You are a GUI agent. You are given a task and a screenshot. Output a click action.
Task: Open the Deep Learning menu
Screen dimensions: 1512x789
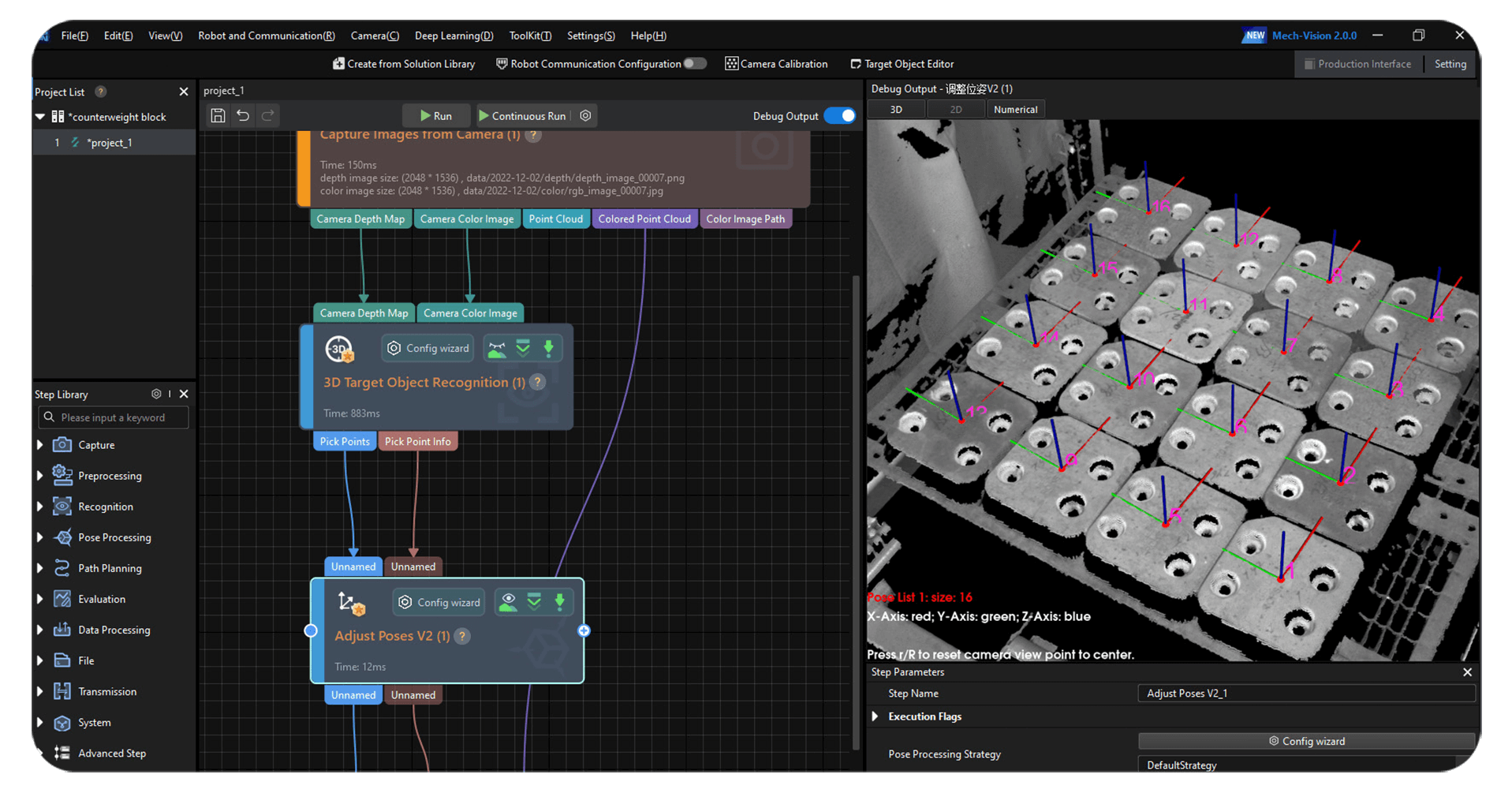pyautogui.click(x=454, y=36)
